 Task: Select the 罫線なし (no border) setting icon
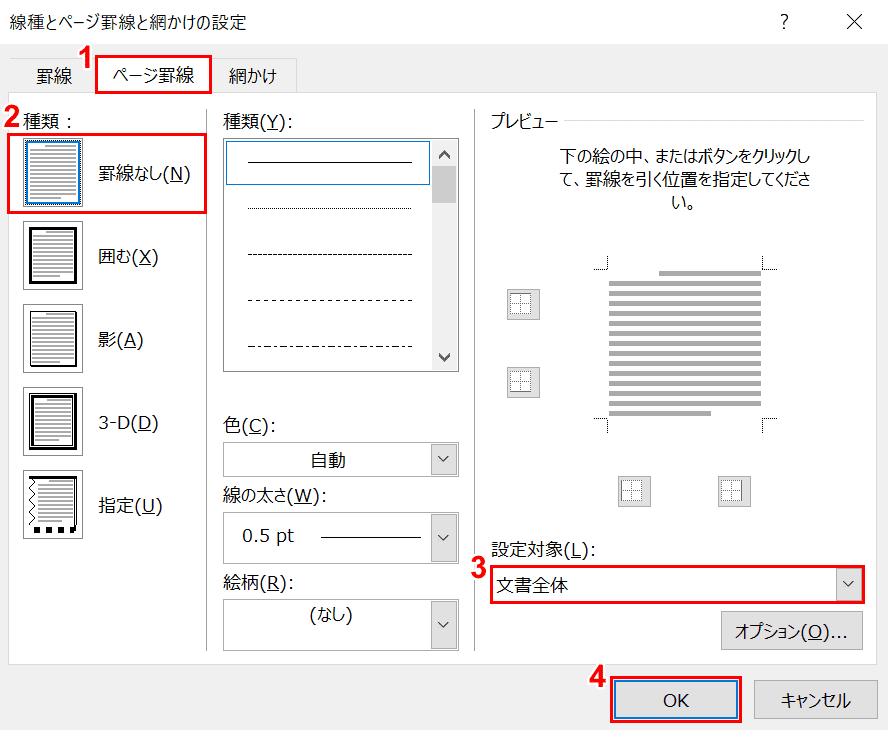(x=53, y=172)
